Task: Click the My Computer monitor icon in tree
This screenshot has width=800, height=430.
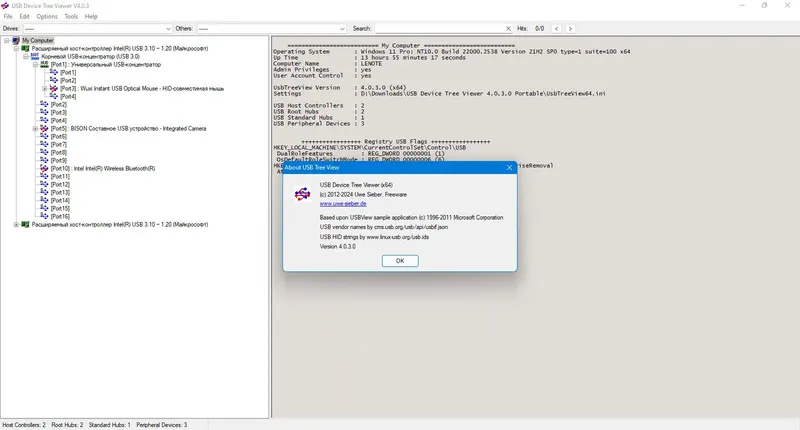Action: [16, 40]
